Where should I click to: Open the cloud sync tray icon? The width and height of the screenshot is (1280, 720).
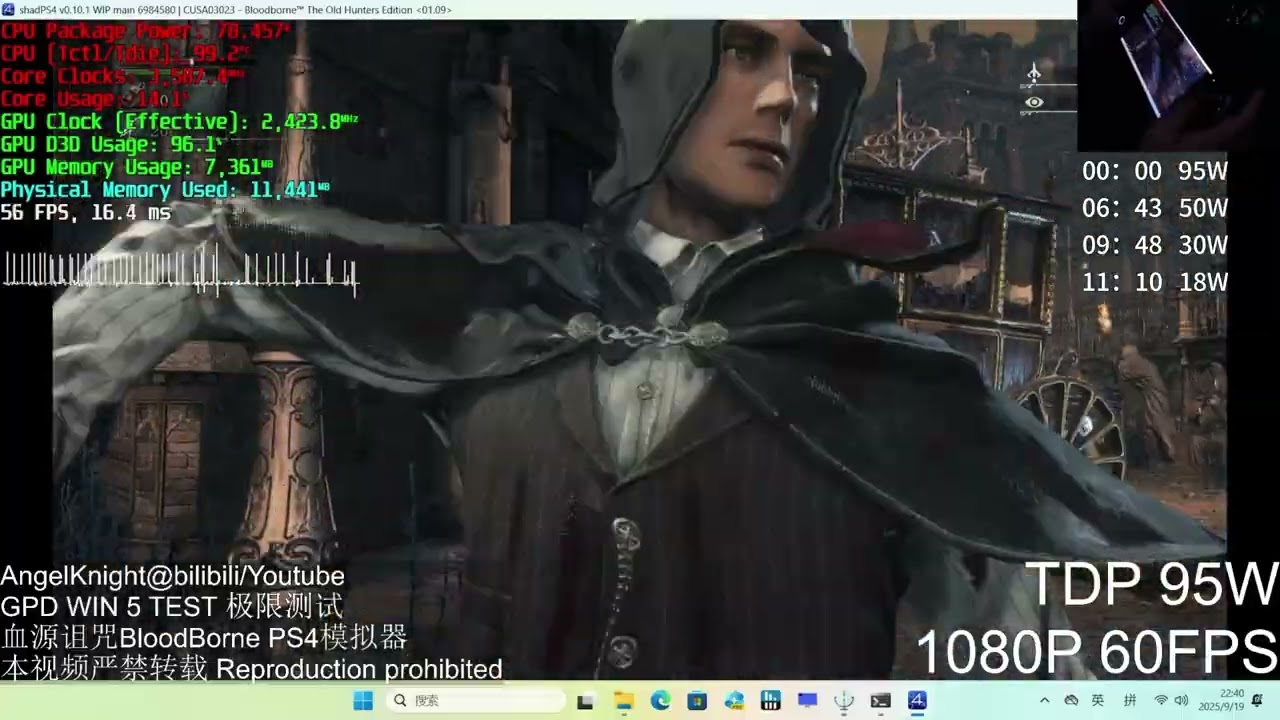(1071, 701)
